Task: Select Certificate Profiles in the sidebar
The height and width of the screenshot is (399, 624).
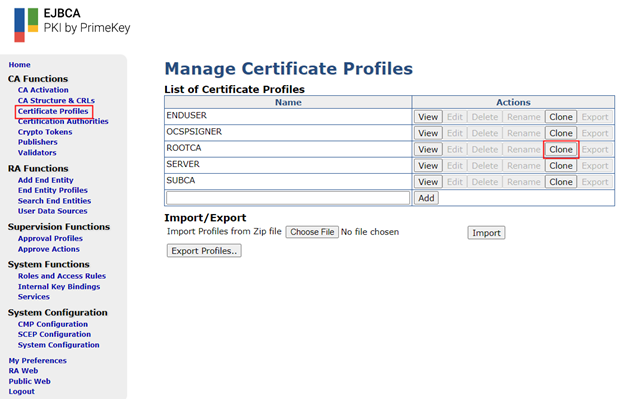Action: point(53,111)
